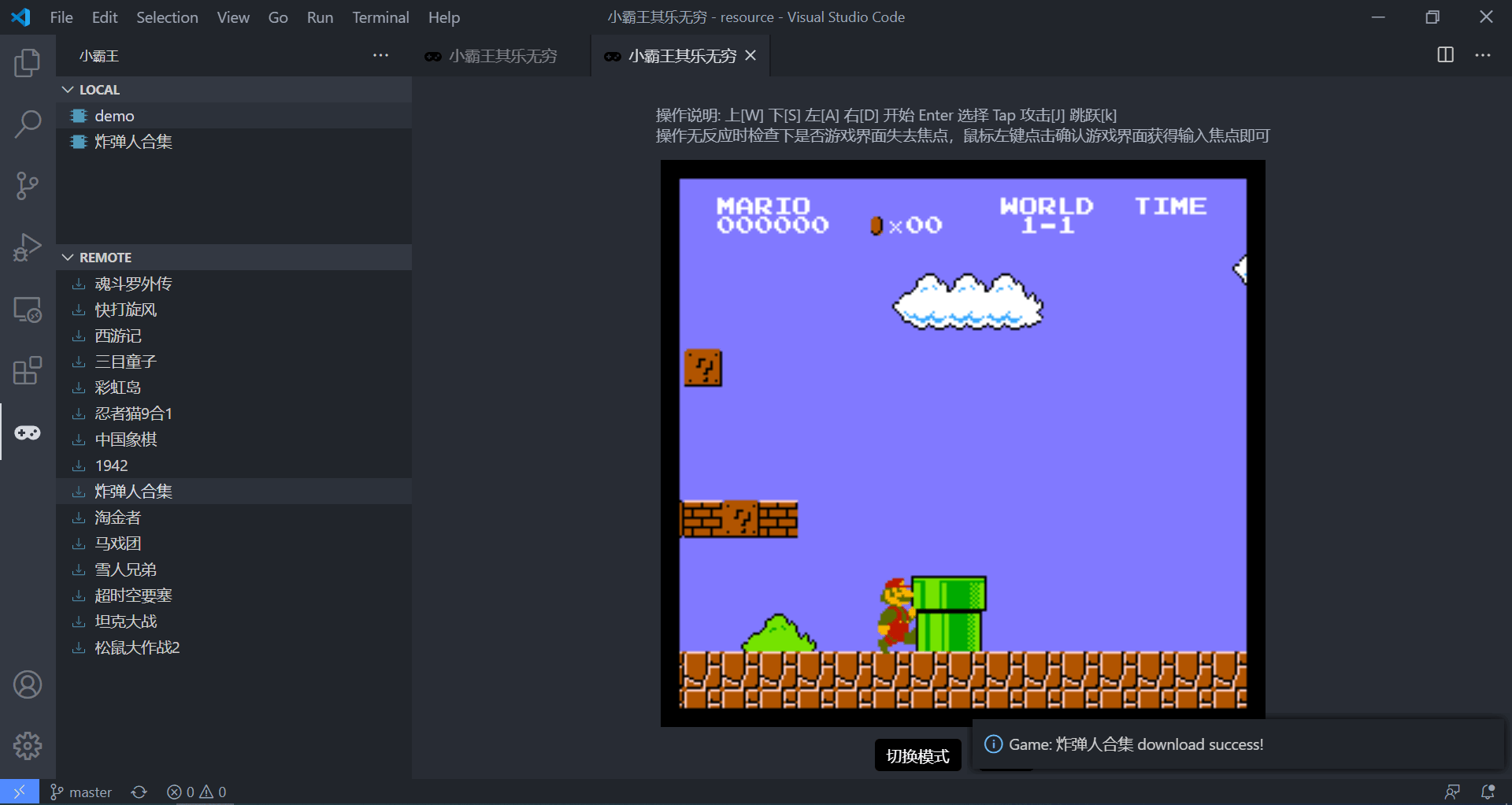Screen dimensions: 1512x805
Task: Open the Terminal menu
Action: pyautogui.click(x=380, y=17)
